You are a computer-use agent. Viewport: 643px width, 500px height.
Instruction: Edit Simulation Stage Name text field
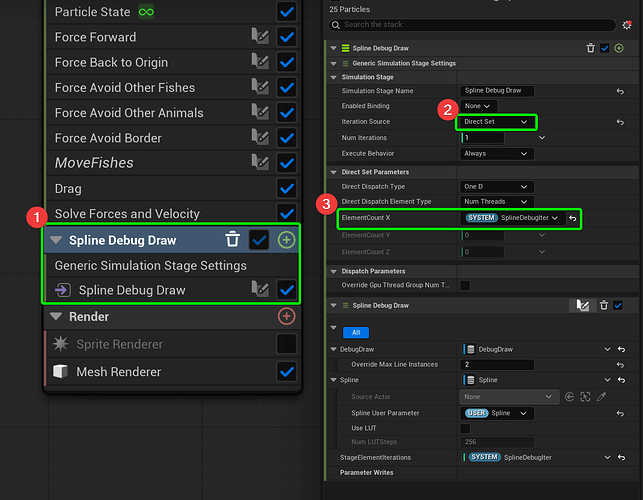(497, 91)
